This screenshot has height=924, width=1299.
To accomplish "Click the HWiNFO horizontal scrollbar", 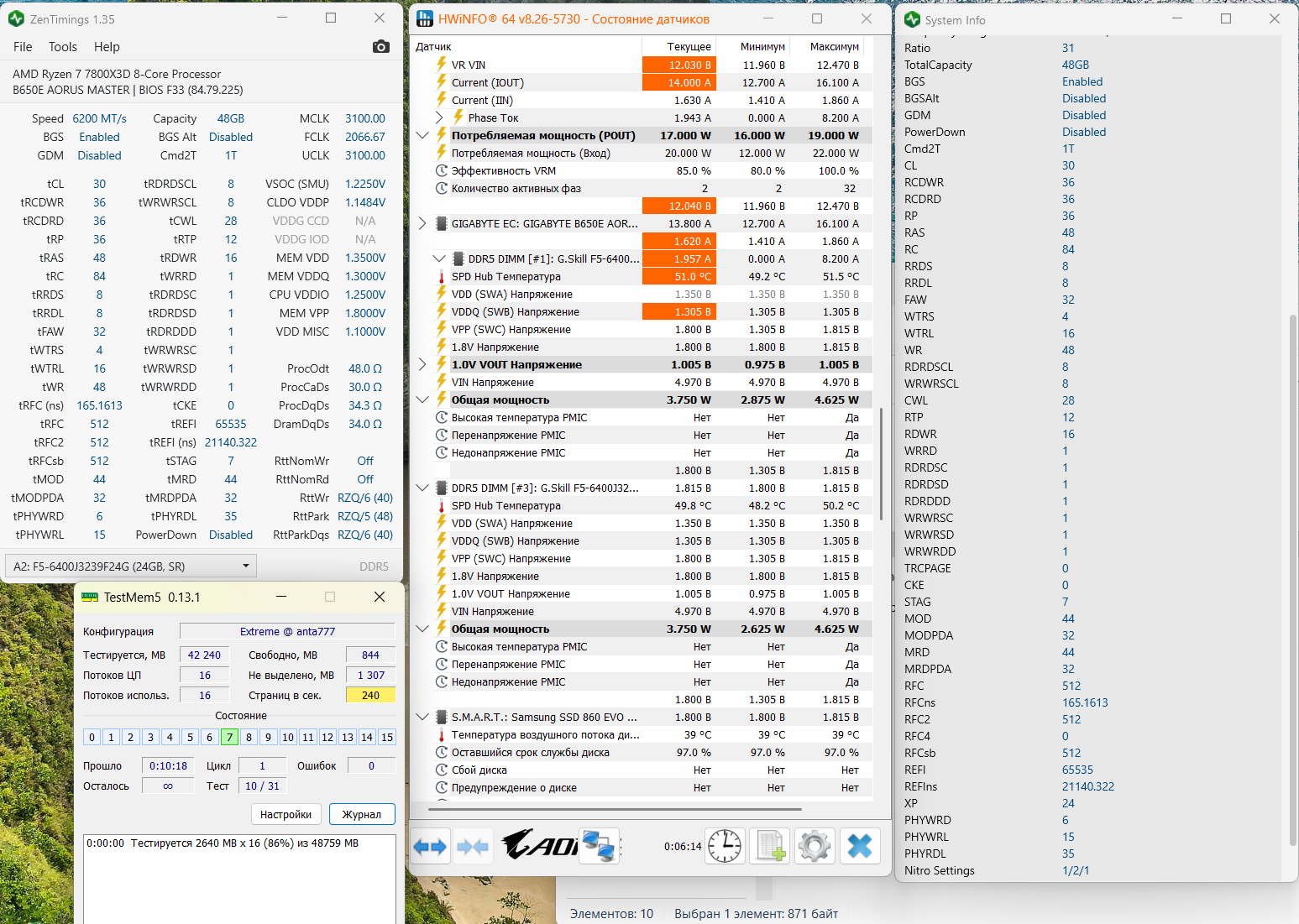I will pos(615,809).
